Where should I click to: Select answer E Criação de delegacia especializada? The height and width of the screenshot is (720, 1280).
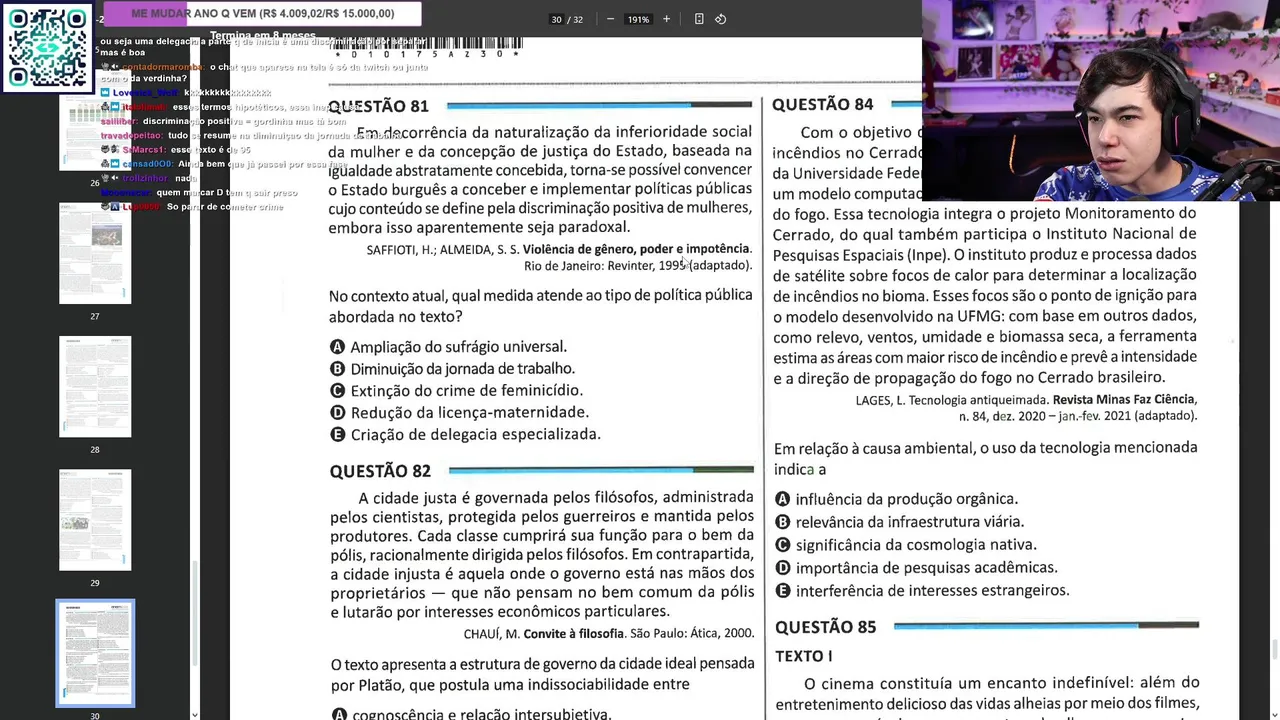click(x=465, y=435)
